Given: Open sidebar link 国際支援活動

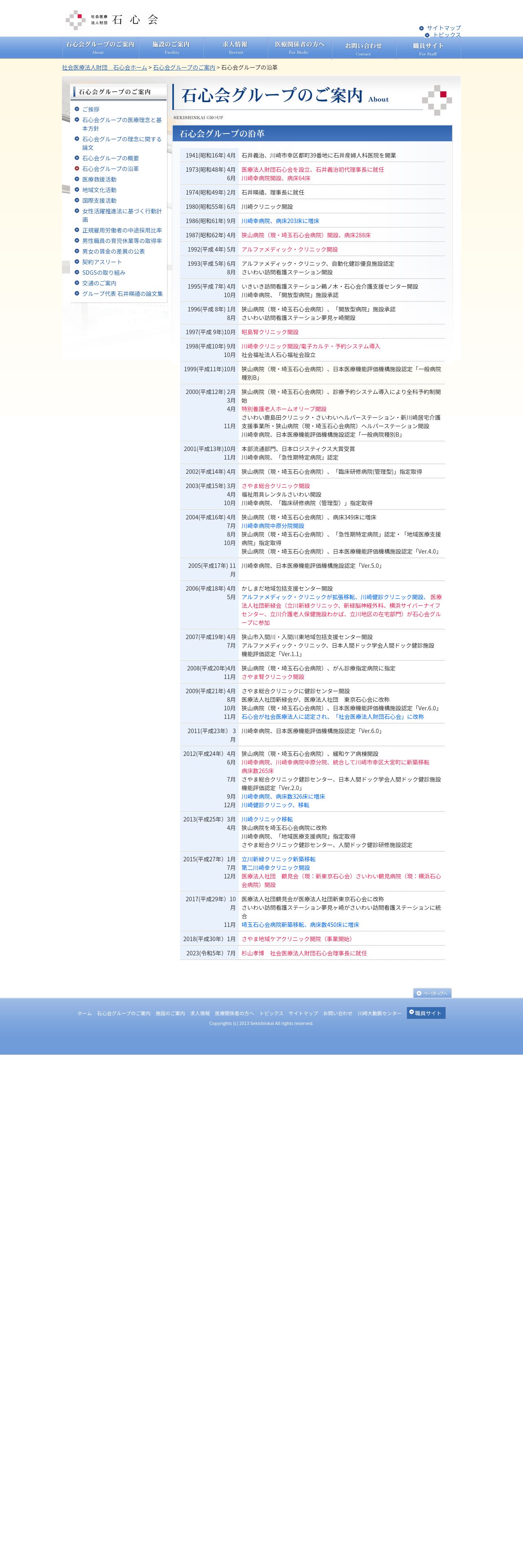Looking at the screenshot, I should (99, 200).
